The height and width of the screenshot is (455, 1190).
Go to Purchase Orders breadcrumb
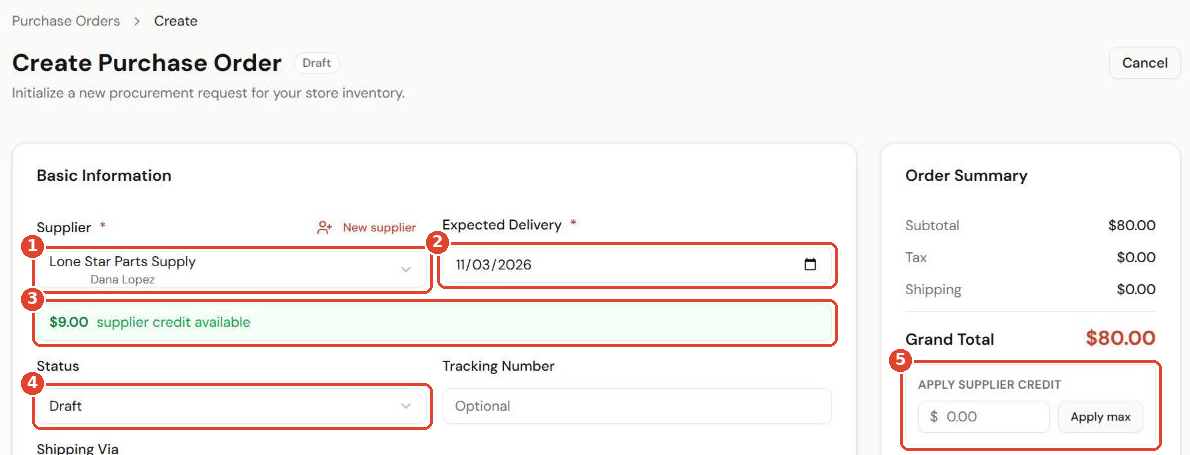[66, 21]
